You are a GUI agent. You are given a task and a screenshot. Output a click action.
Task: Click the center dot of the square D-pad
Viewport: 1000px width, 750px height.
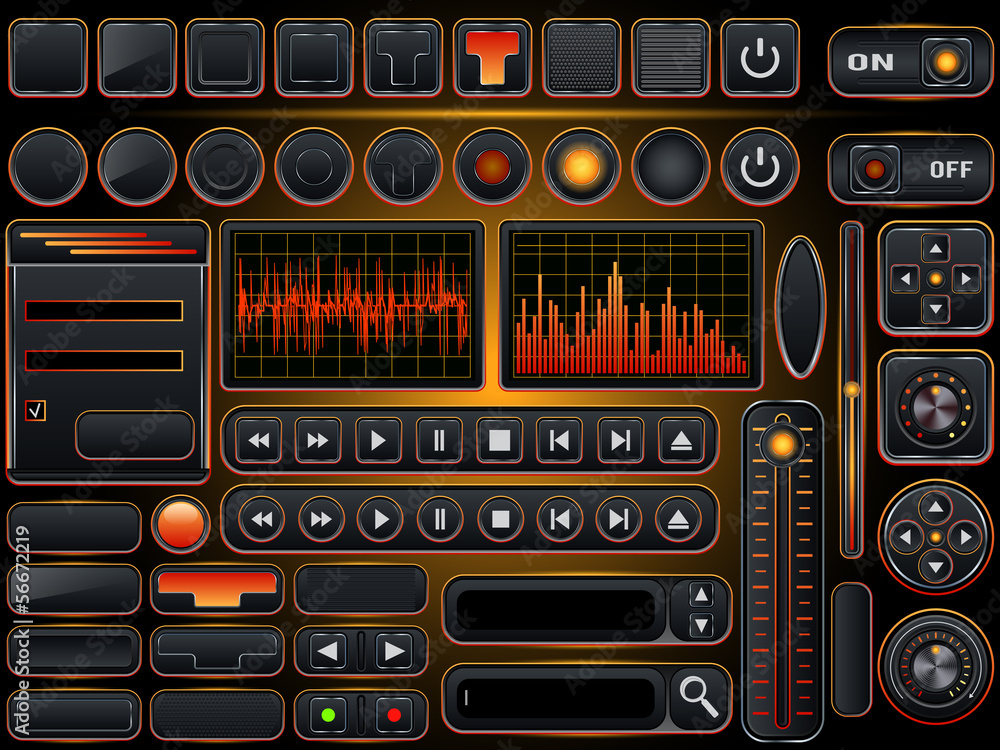coord(936,279)
